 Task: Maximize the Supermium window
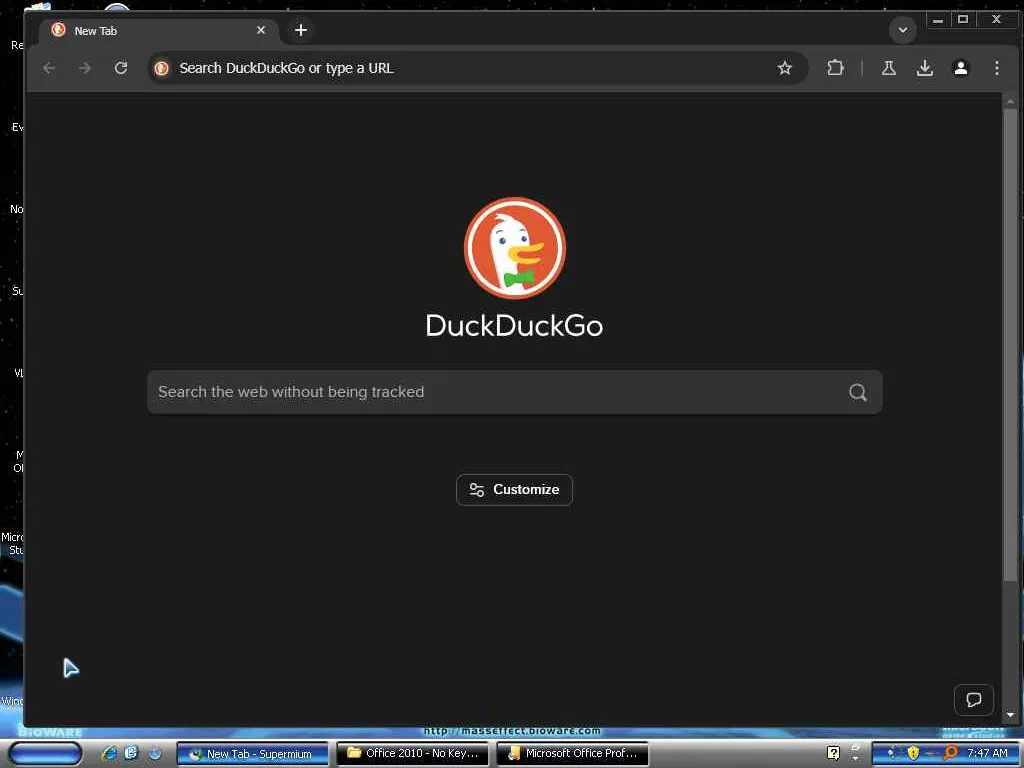(x=963, y=20)
